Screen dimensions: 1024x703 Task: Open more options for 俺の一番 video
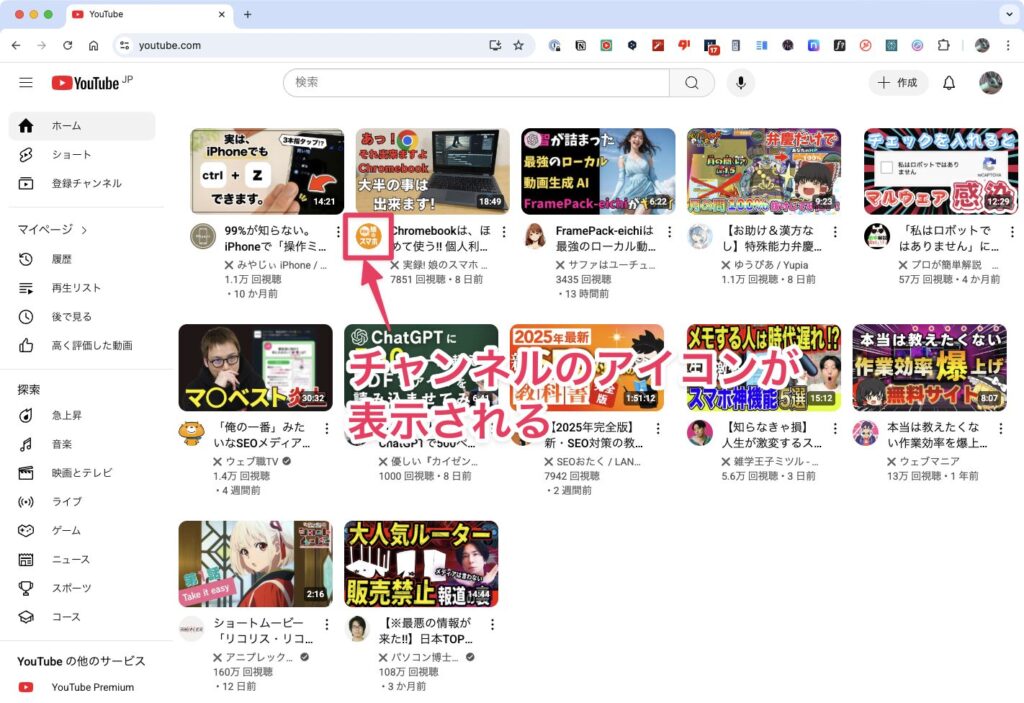(x=327, y=428)
